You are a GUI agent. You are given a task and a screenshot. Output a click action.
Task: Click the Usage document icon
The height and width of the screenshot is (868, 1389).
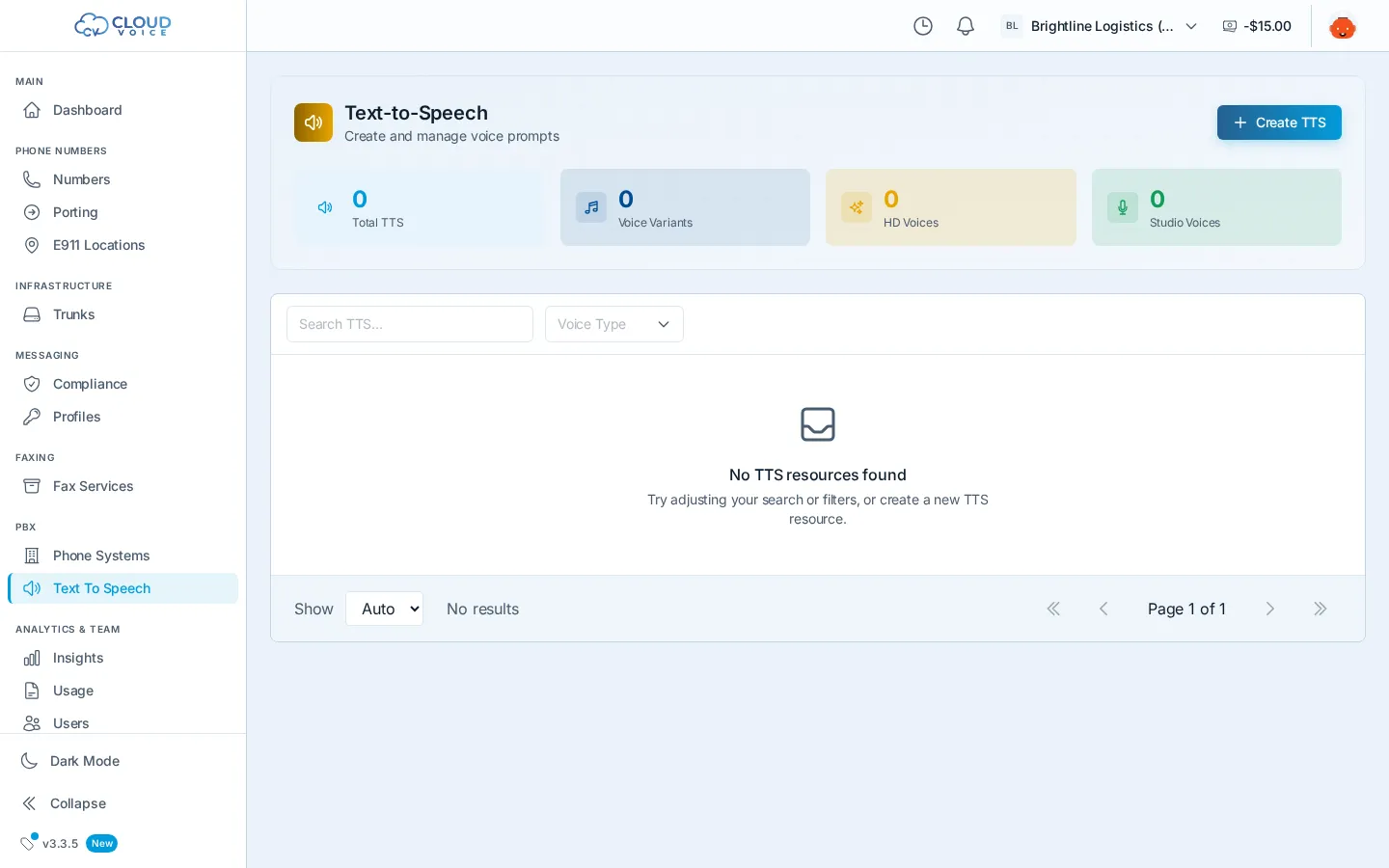point(32,691)
